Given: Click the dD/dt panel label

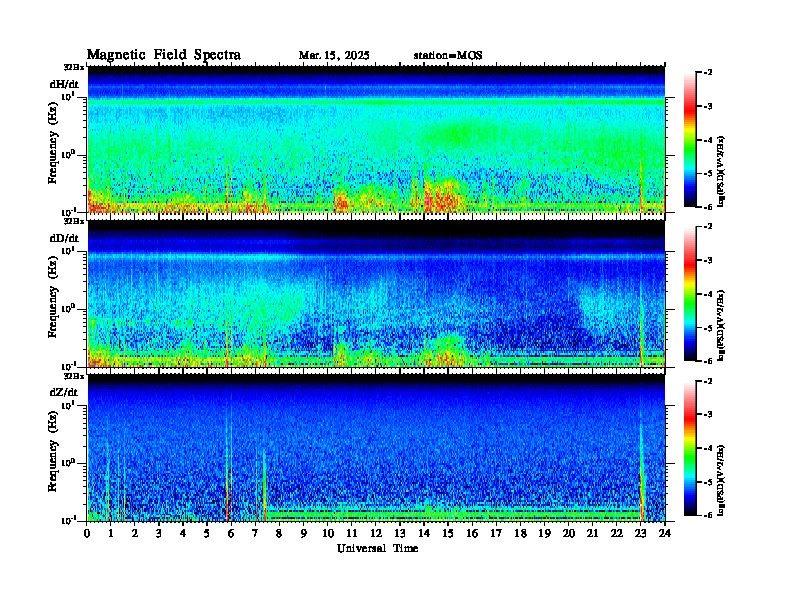Looking at the screenshot, I should click(x=64, y=238).
